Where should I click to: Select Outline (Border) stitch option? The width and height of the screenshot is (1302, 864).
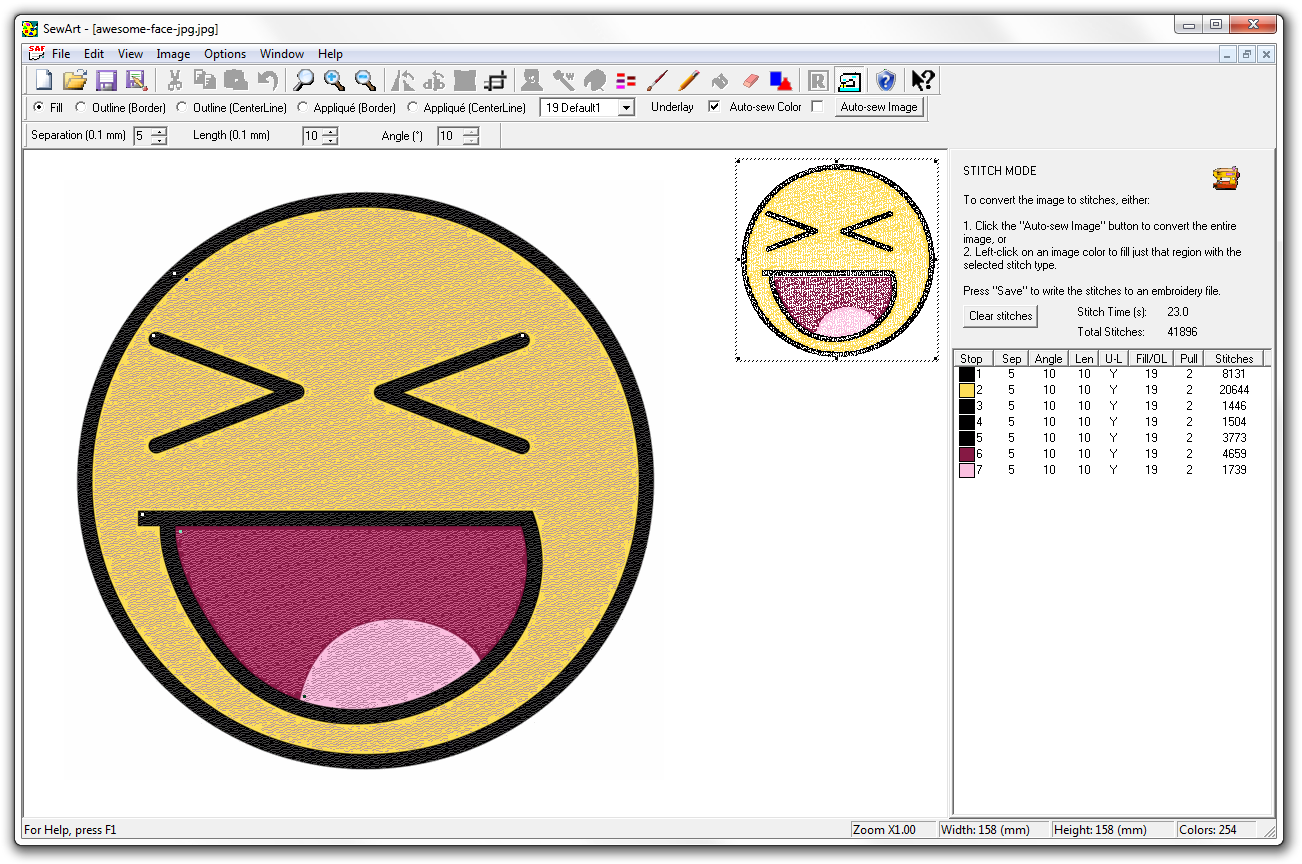click(x=81, y=107)
